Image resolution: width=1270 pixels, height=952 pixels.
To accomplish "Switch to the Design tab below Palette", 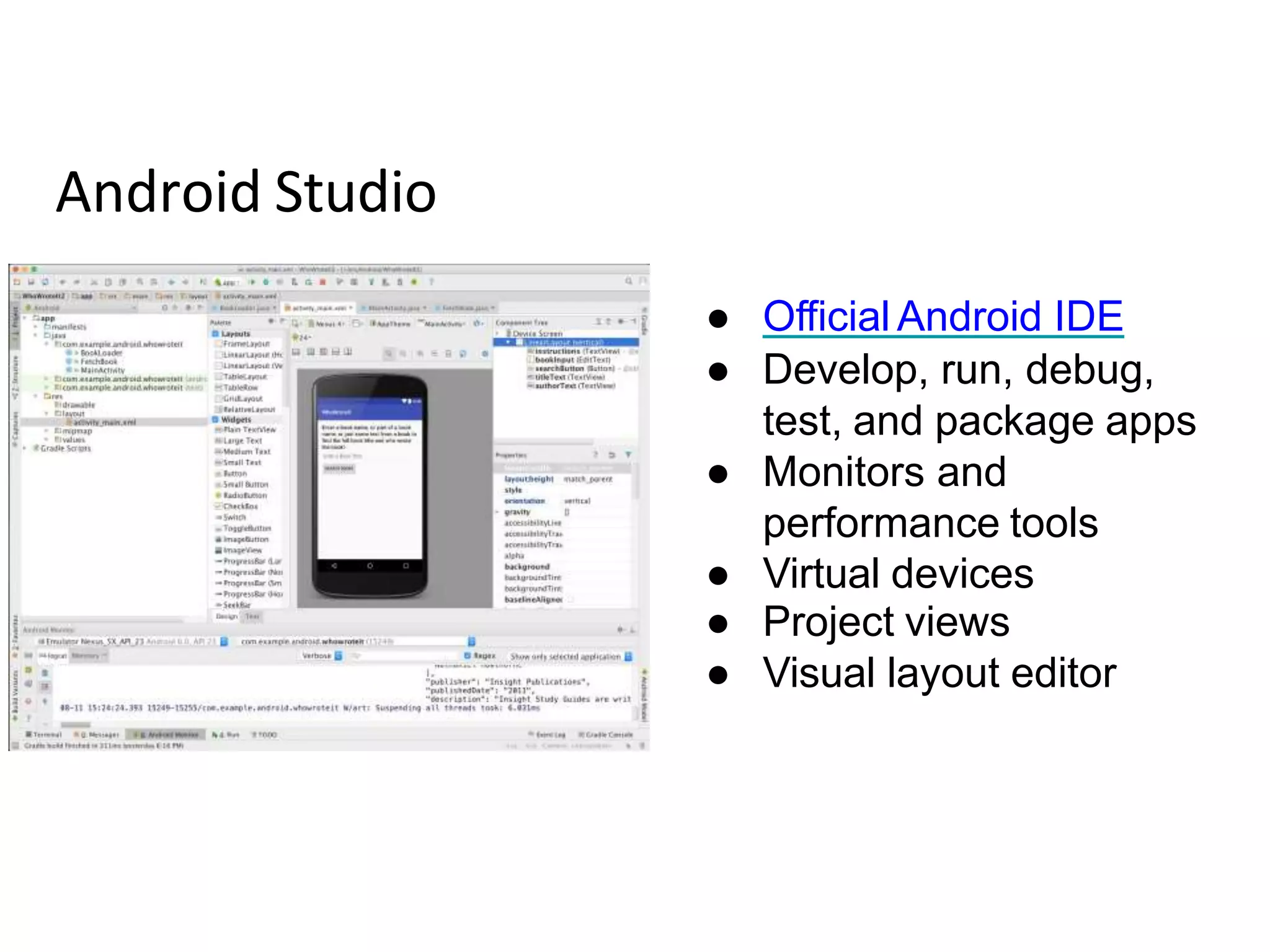I will [x=226, y=616].
